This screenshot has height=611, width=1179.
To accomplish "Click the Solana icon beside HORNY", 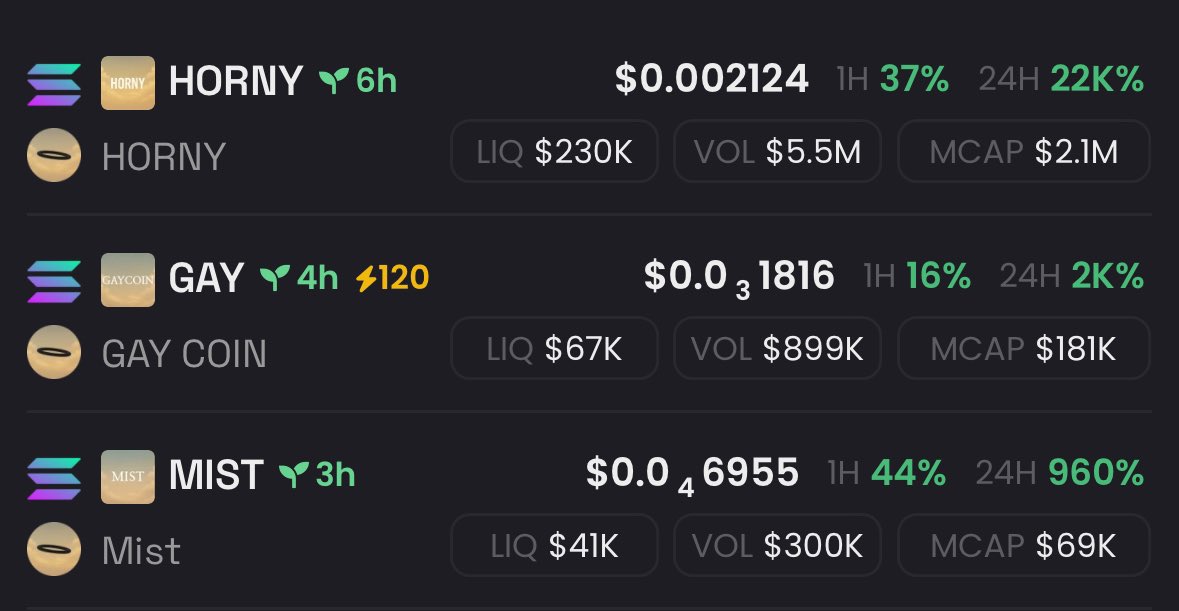I will (54, 83).
